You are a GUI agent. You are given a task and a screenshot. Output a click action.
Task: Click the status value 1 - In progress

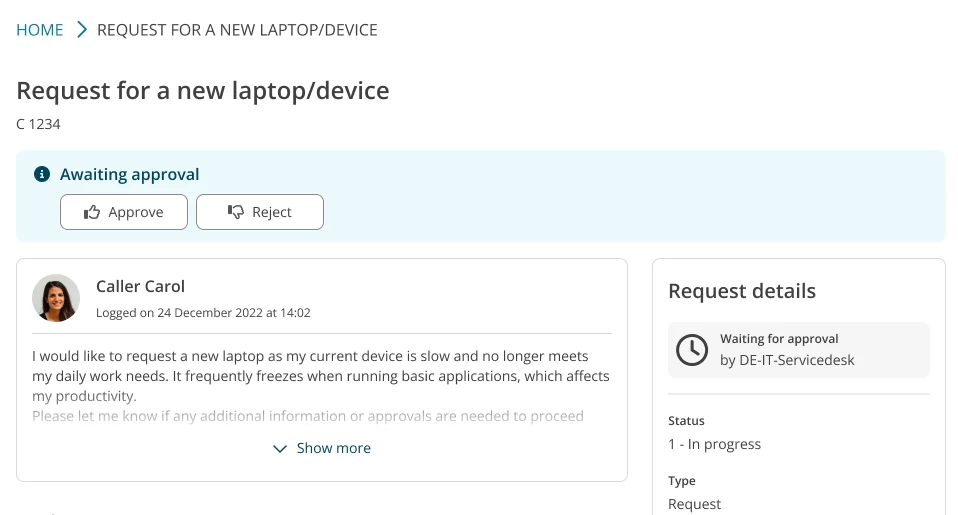pyautogui.click(x=714, y=444)
